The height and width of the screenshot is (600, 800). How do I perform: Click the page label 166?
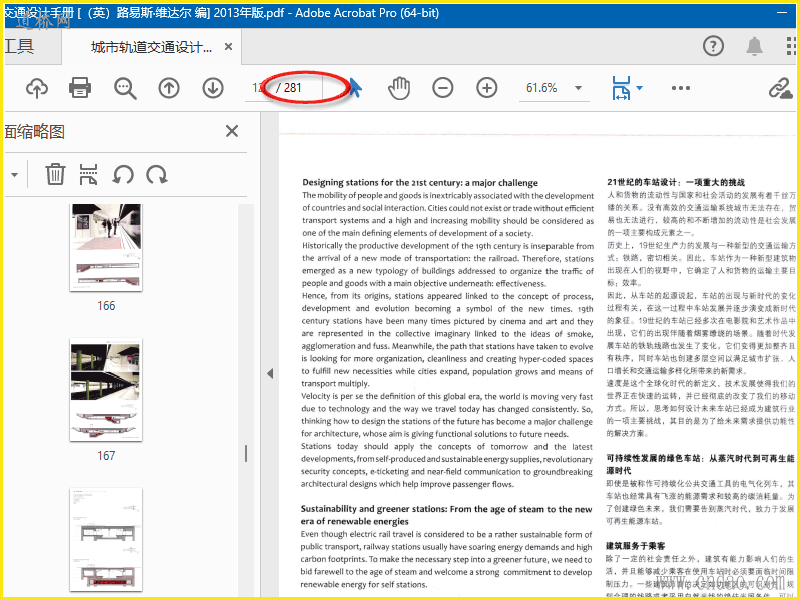pyautogui.click(x=106, y=306)
